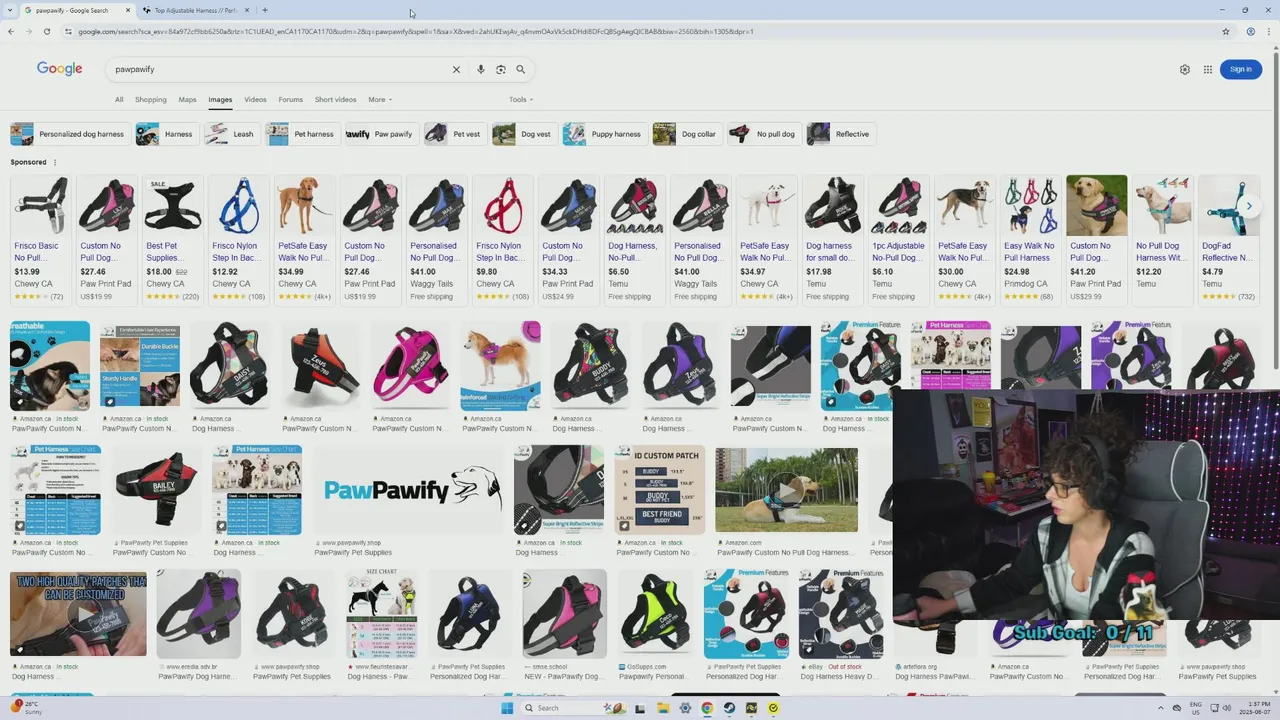Screen dimensions: 1280x720
Task: Open Best Pet Supplies $18.00 sponsored product
Action: point(172,239)
